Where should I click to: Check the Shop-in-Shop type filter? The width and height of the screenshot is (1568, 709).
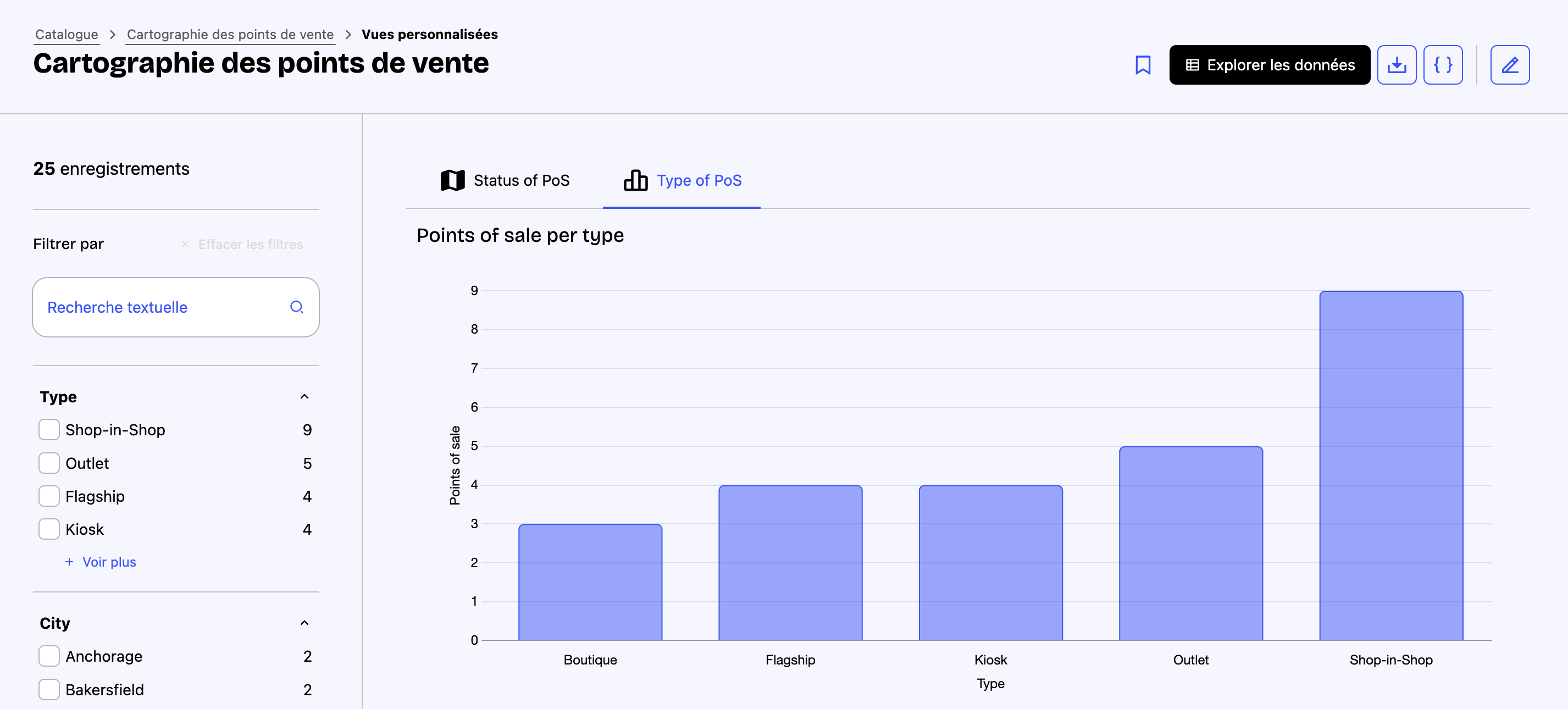tap(49, 430)
